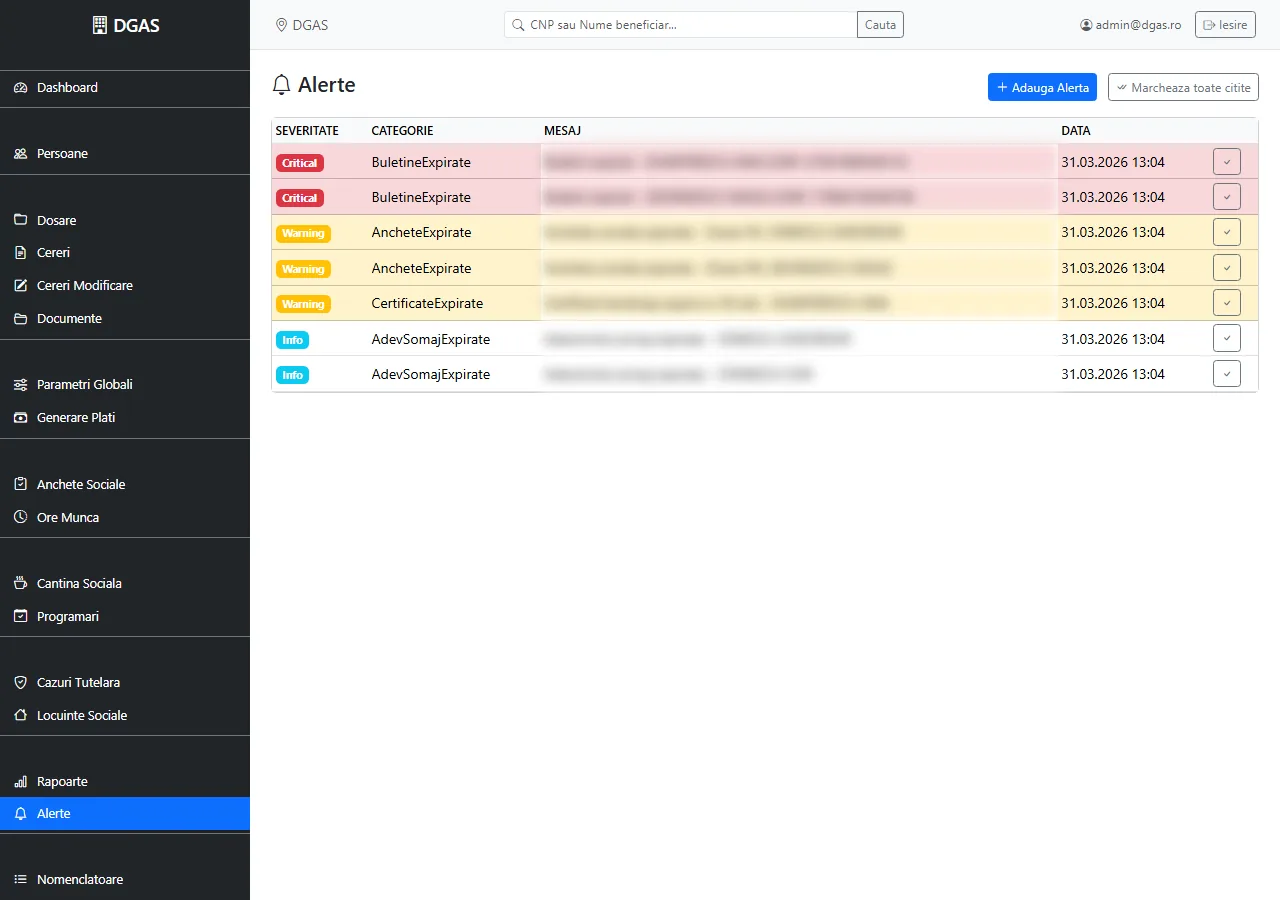
Task: Click the MESAJ column header
Action: (x=562, y=131)
